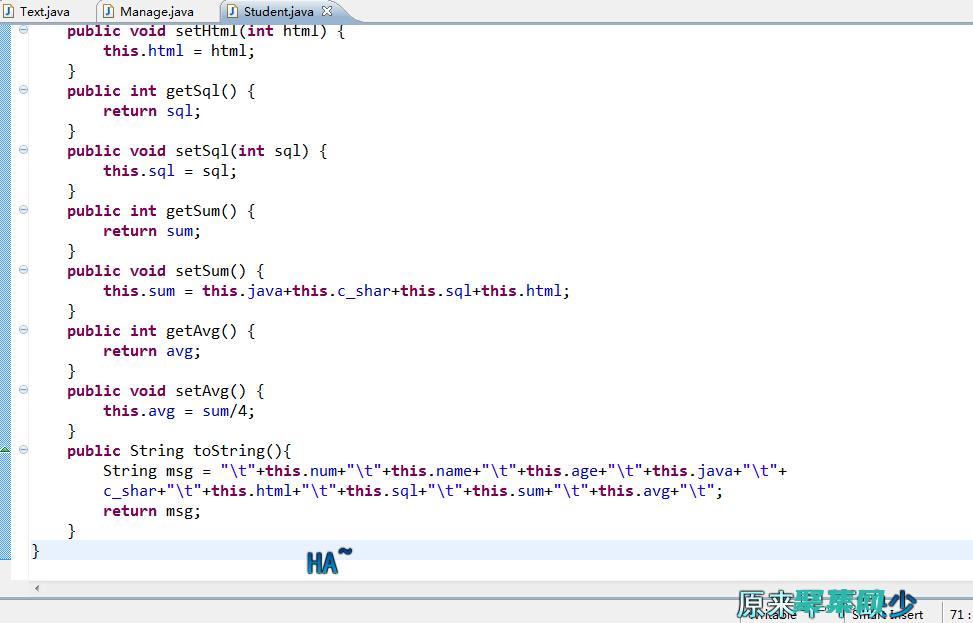Click the Smart Insert status bar field
Screen dimensions: 973x623
point(888,614)
